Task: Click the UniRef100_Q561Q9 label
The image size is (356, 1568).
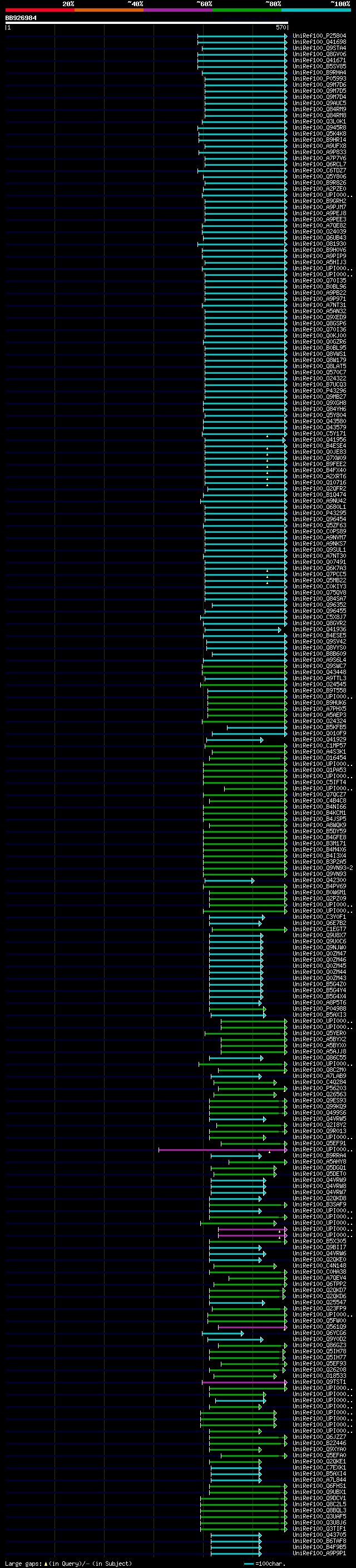Action: coord(319,1327)
